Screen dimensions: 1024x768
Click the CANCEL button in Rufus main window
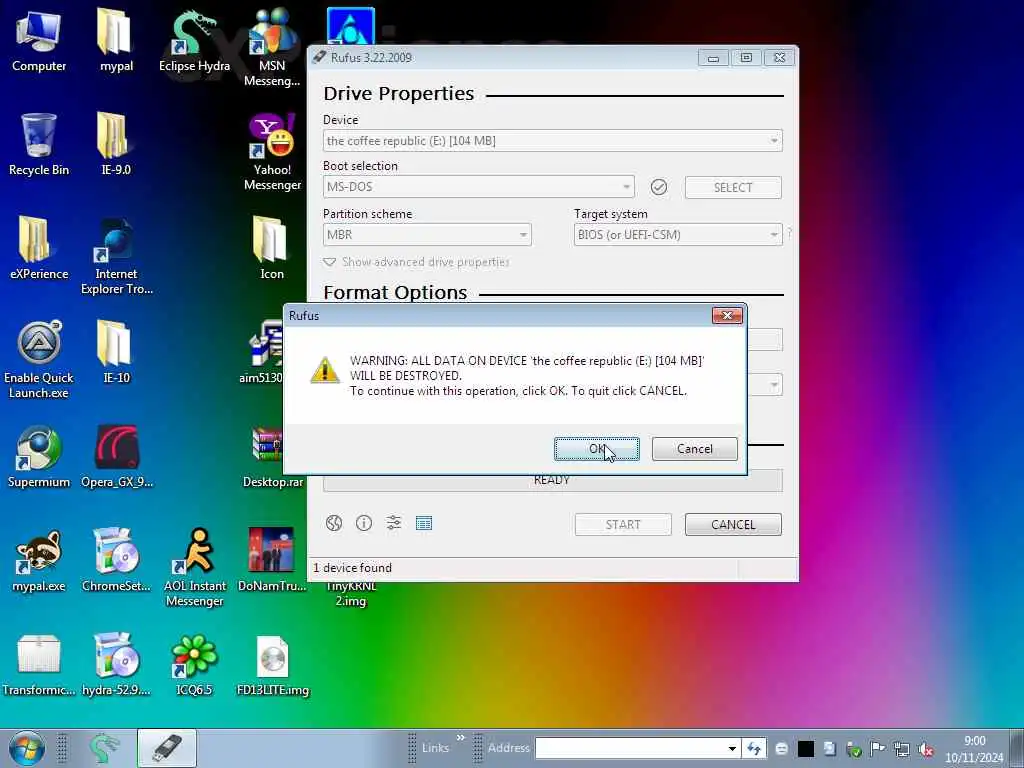point(733,524)
